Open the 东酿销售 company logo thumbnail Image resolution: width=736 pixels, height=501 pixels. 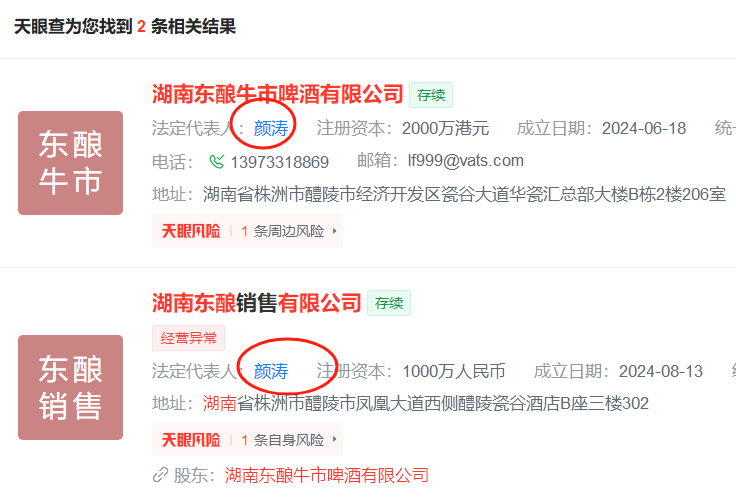coord(70,387)
